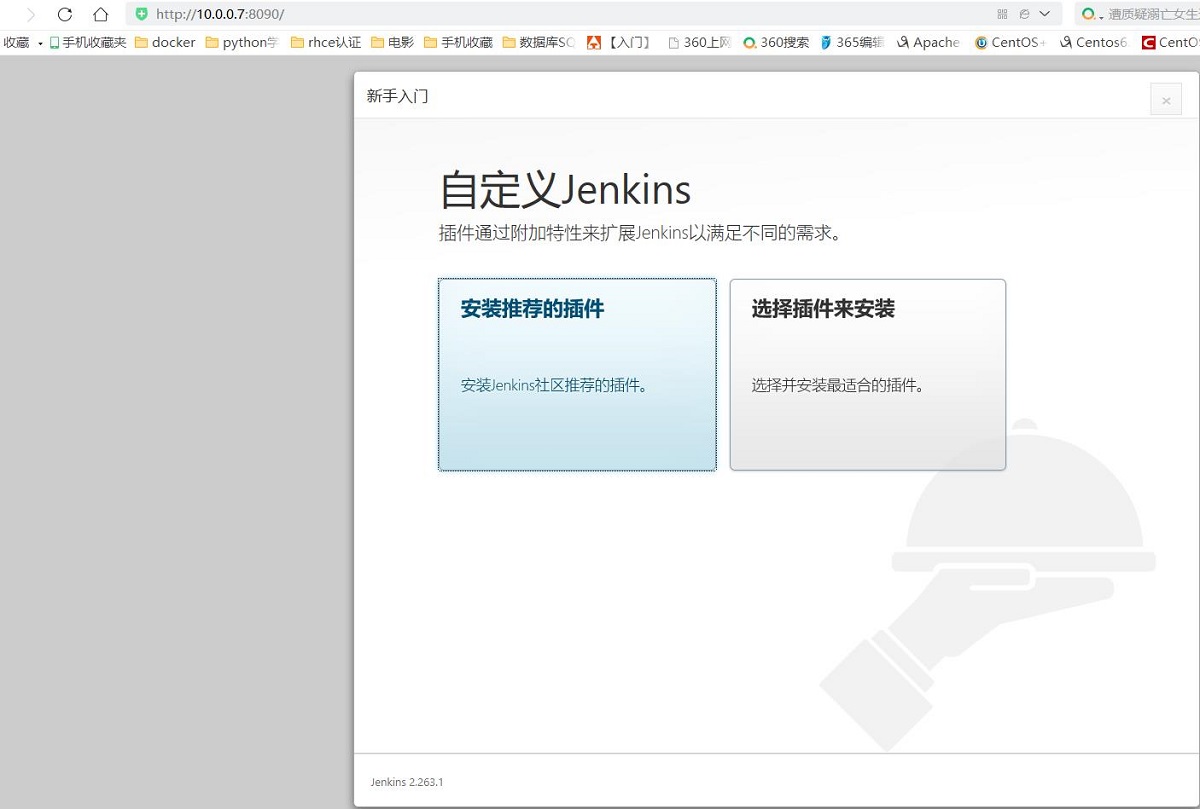Go to the browser home page

click(x=100, y=14)
